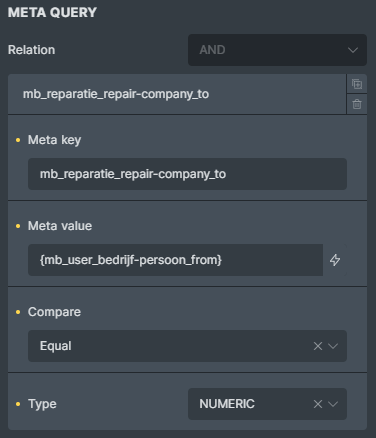
Task: Open the Type NUMERIC dropdown chevron
Action: pyautogui.click(x=333, y=404)
